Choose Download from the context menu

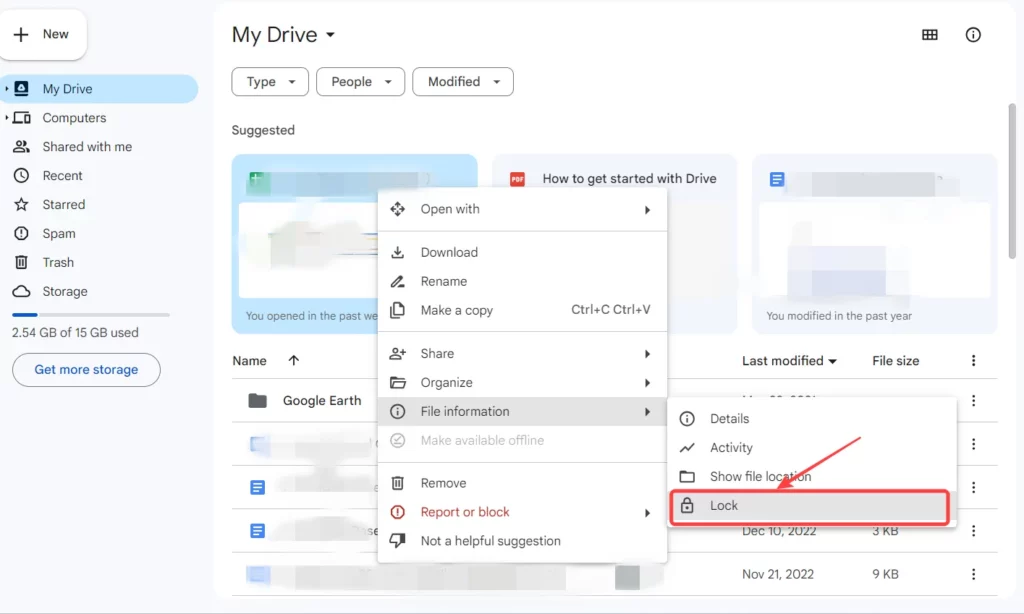click(x=522, y=253)
